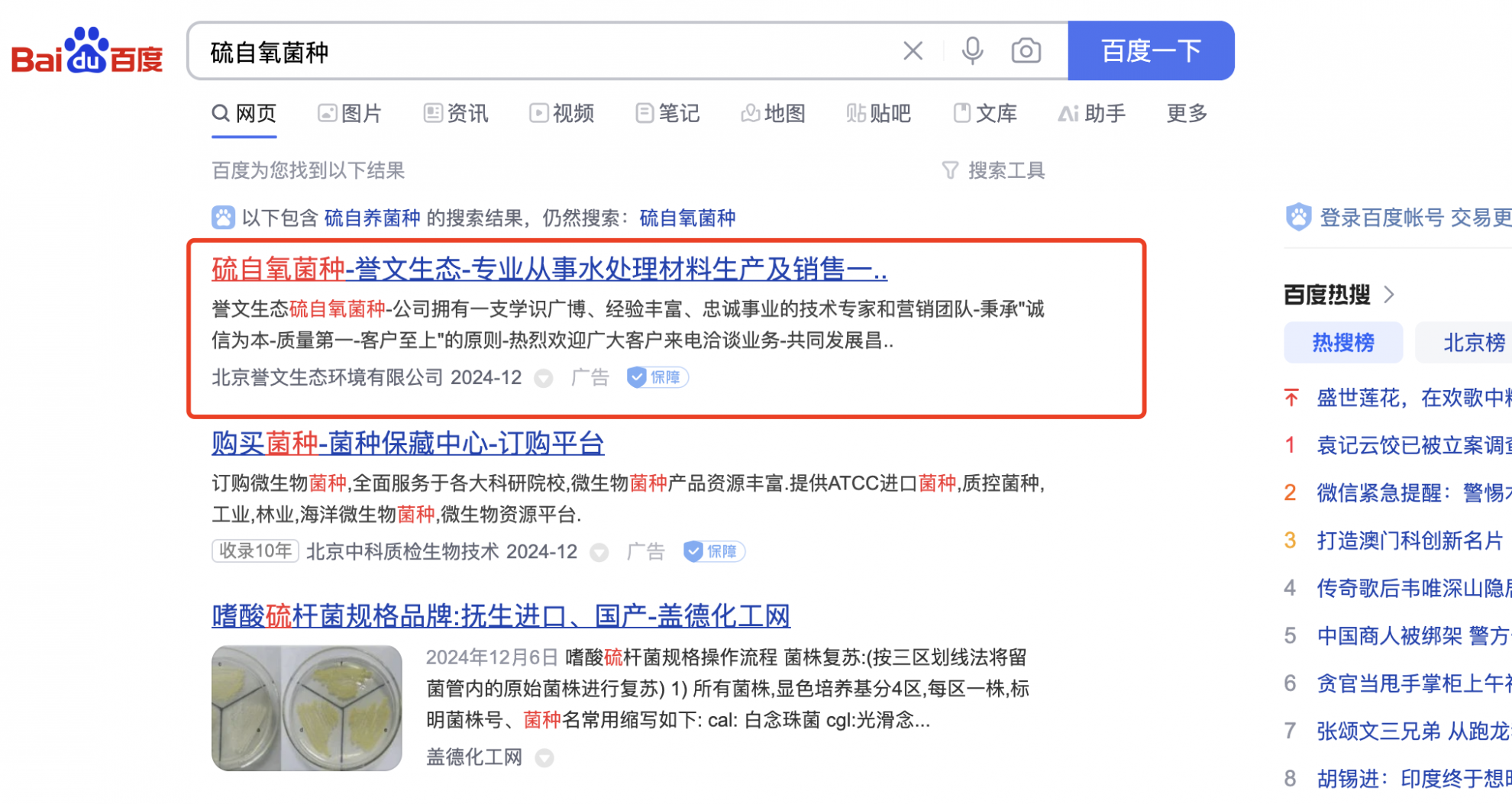Viewport: 1512px width, 804px height.
Task: Click the 百度一下 search button
Action: coord(1151,51)
